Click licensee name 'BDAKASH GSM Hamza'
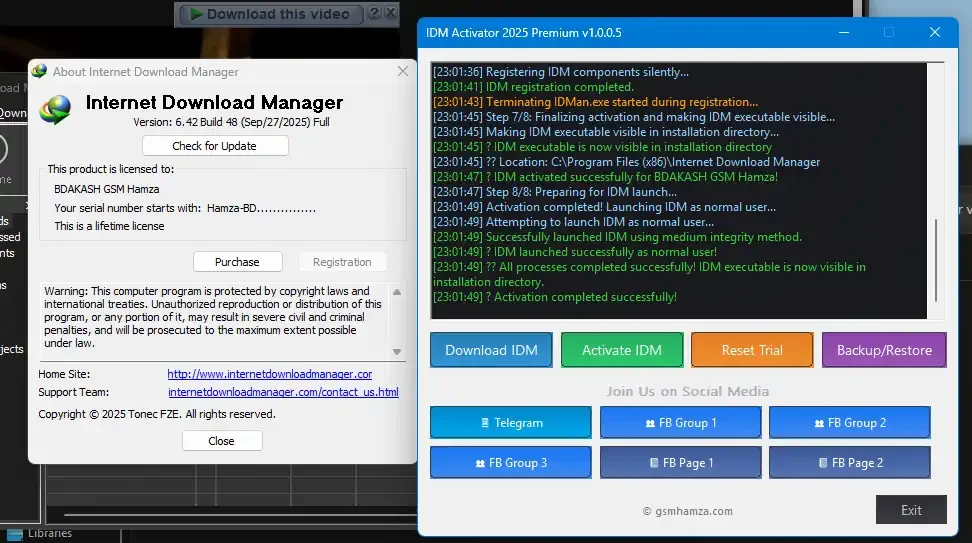This screenshot has width=972, height=543. 107,189
